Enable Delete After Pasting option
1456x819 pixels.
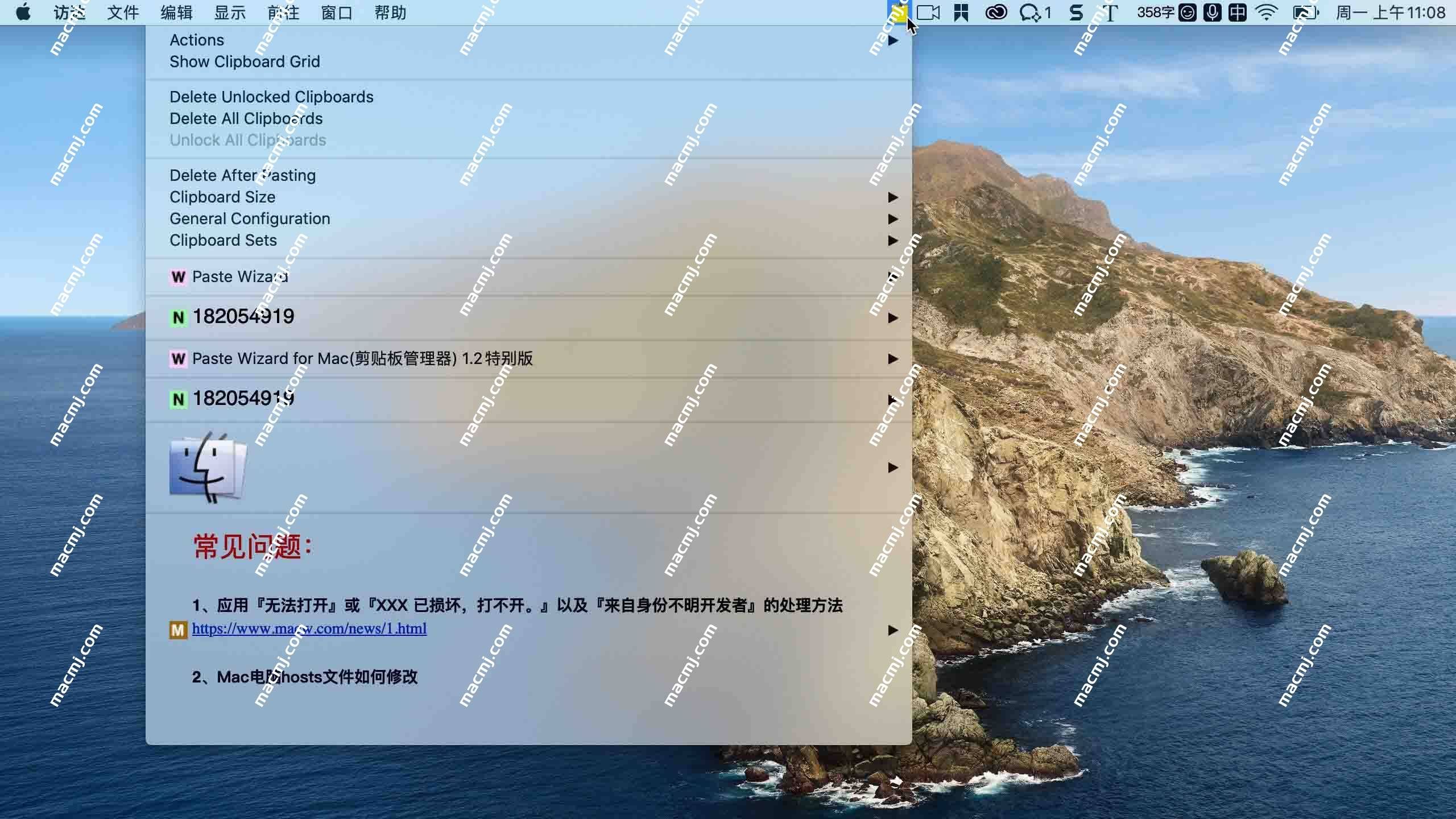click(x=243, y=175)
